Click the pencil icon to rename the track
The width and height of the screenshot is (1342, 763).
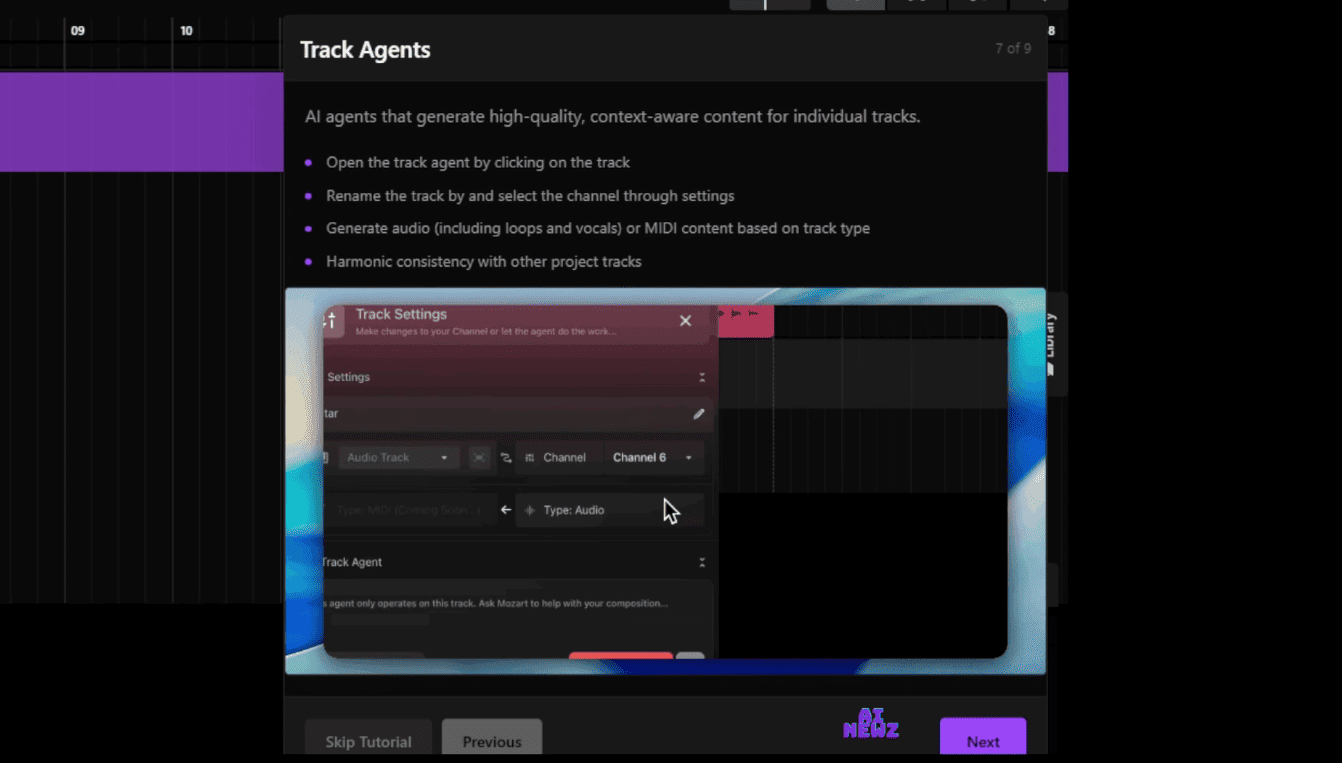coord(699,413)
